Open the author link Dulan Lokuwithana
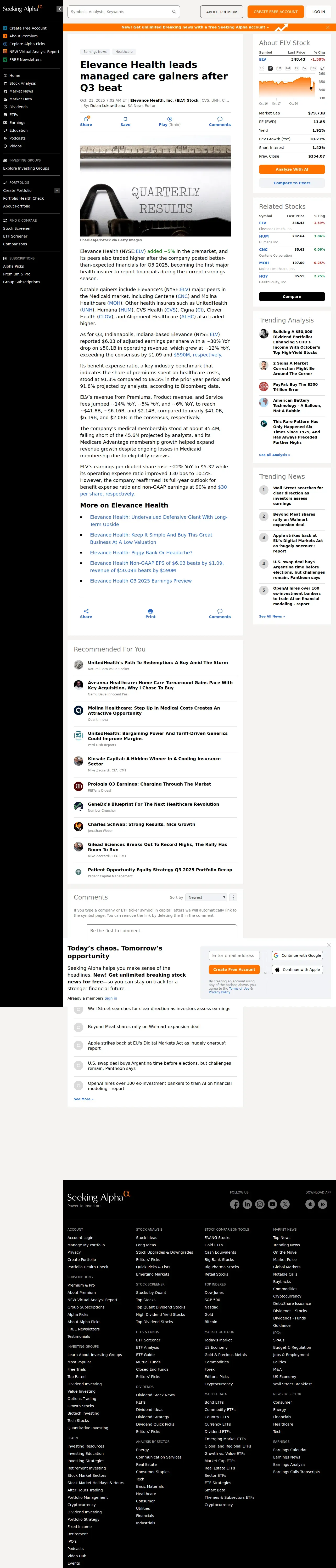Screen dimensions: 336x1568 (108, 105)
